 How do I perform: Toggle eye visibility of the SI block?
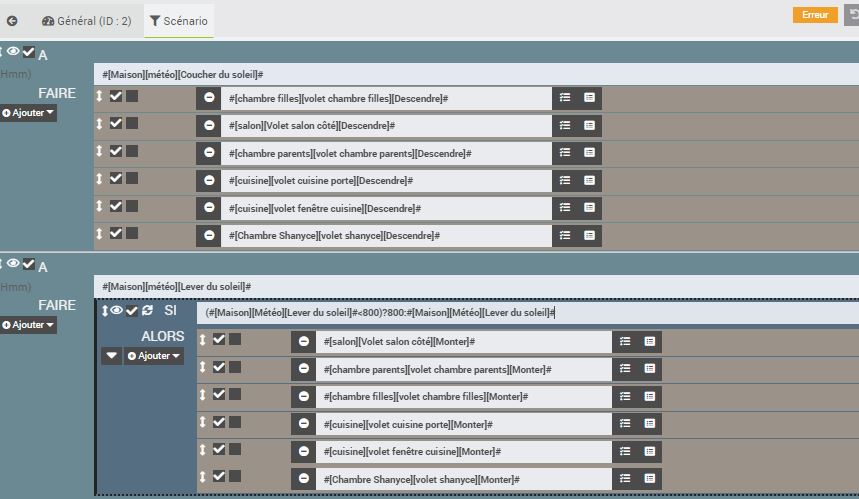coord(117,311)
